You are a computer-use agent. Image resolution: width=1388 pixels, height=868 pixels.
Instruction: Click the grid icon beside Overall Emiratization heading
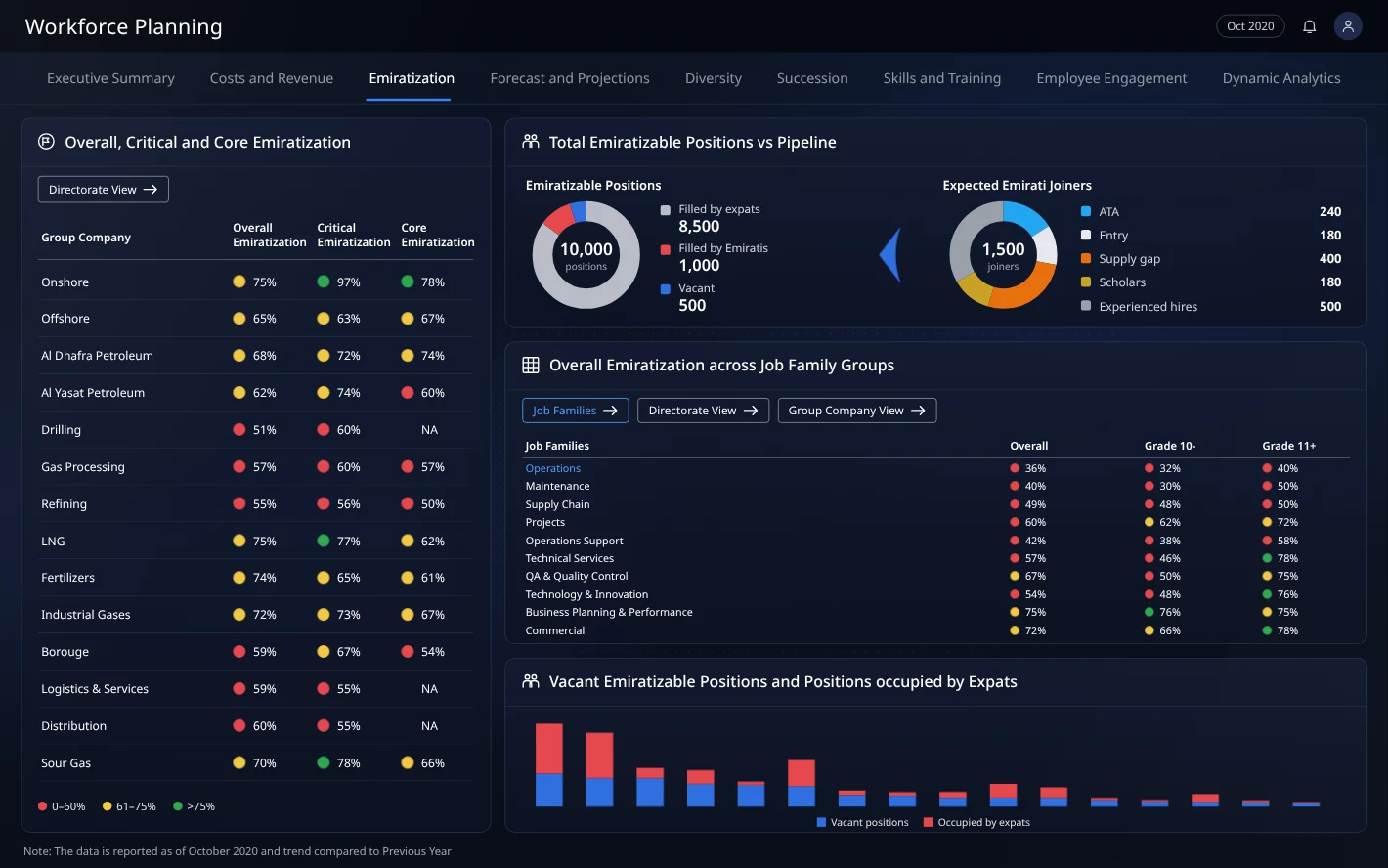(531, 365)
